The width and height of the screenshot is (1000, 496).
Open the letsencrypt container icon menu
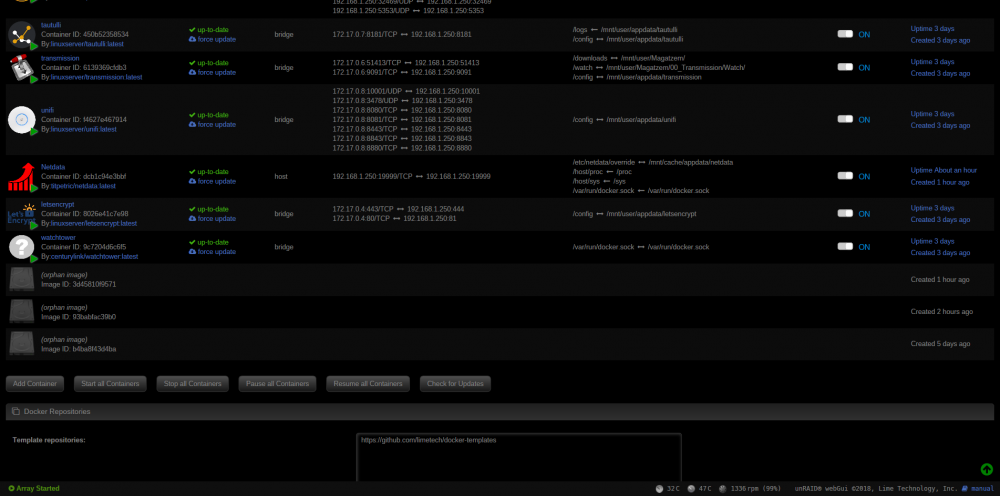coord(22,214)
